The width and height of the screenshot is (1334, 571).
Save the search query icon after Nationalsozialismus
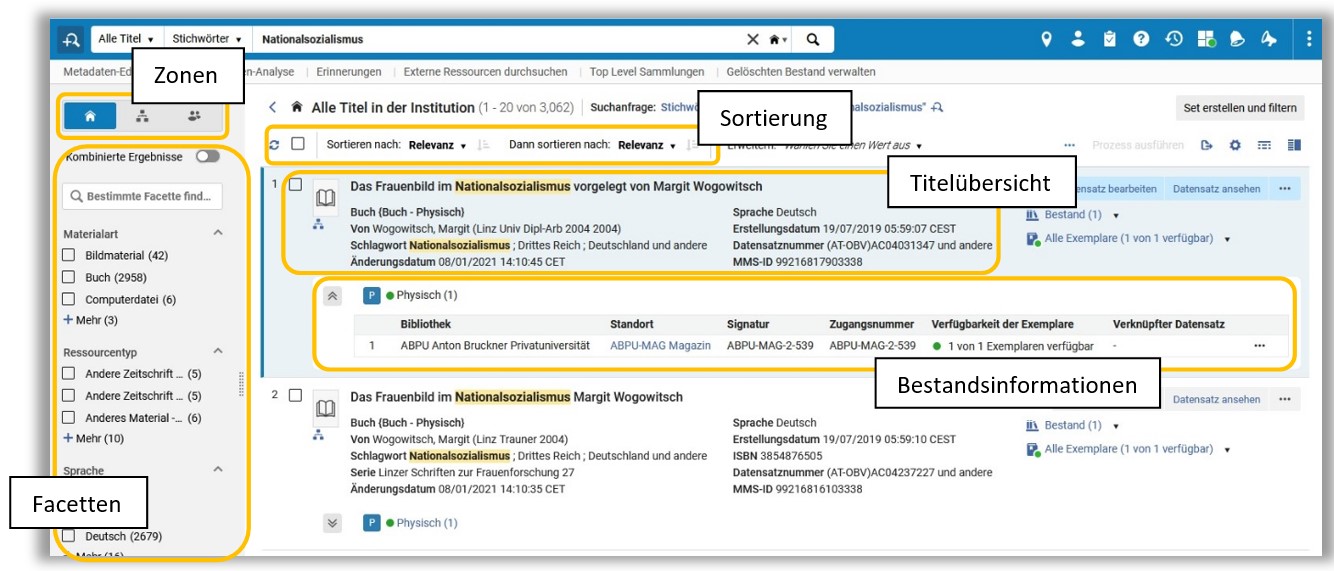point(937,107)
